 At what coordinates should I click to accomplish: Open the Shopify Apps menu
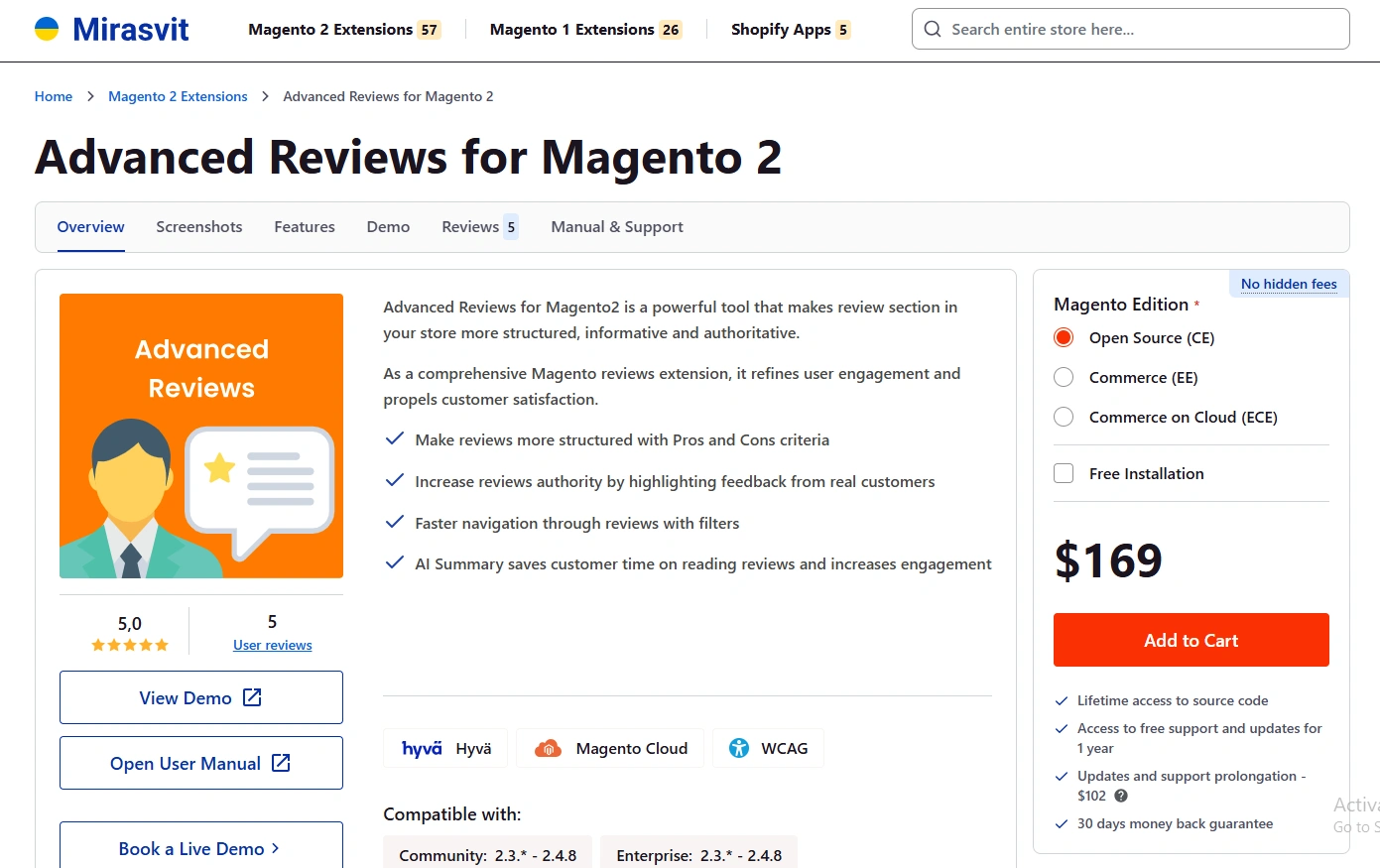pyautogui.click(x=782, y=29)
